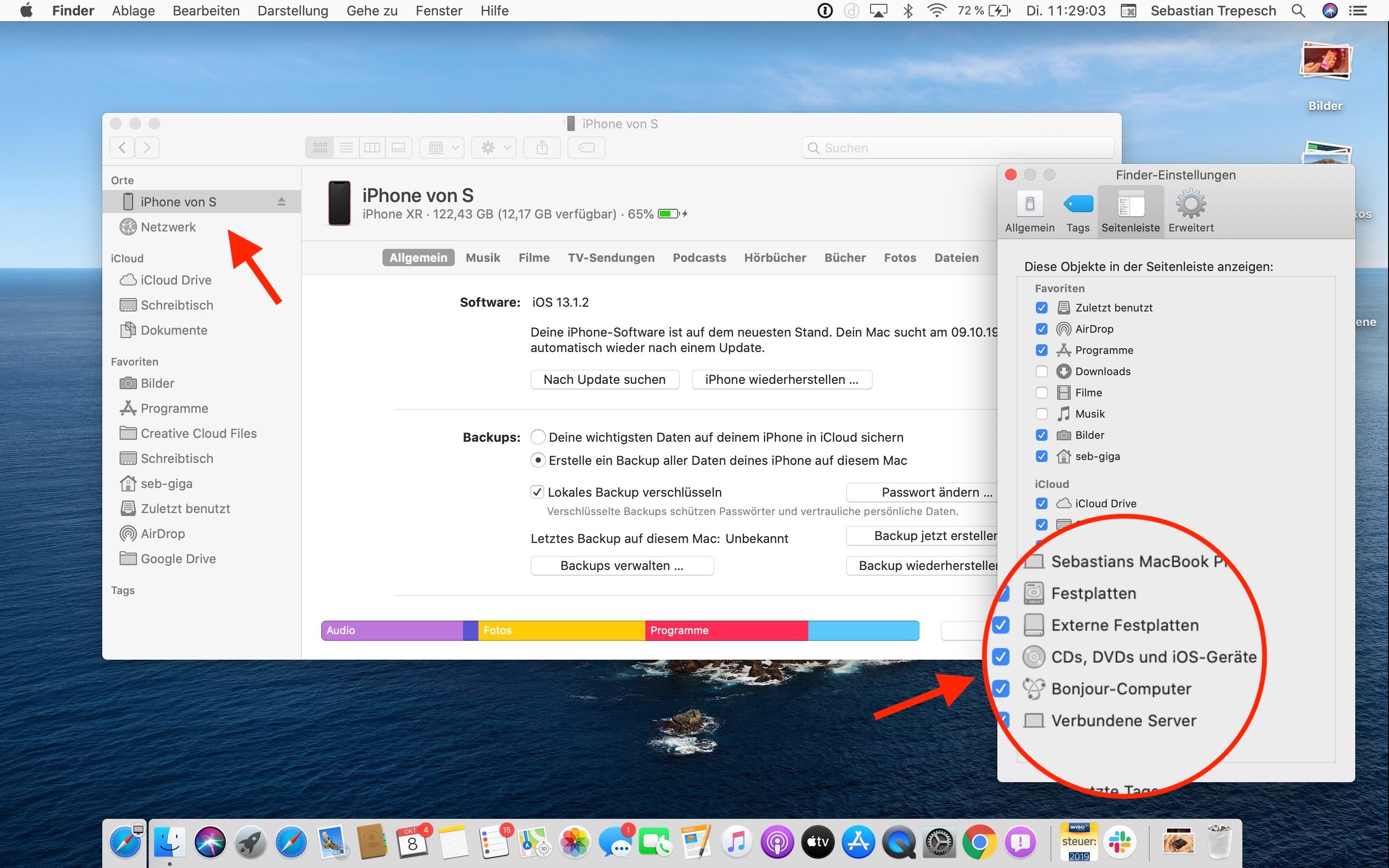Screen dimensions: 1389x868
Task: Open Spotlight search in menu bar
Action: click(1298, 10)
